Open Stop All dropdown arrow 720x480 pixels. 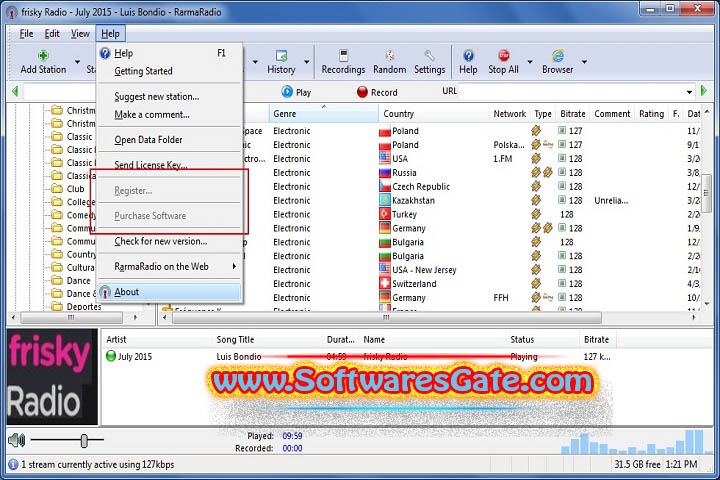tap(529, 62)
